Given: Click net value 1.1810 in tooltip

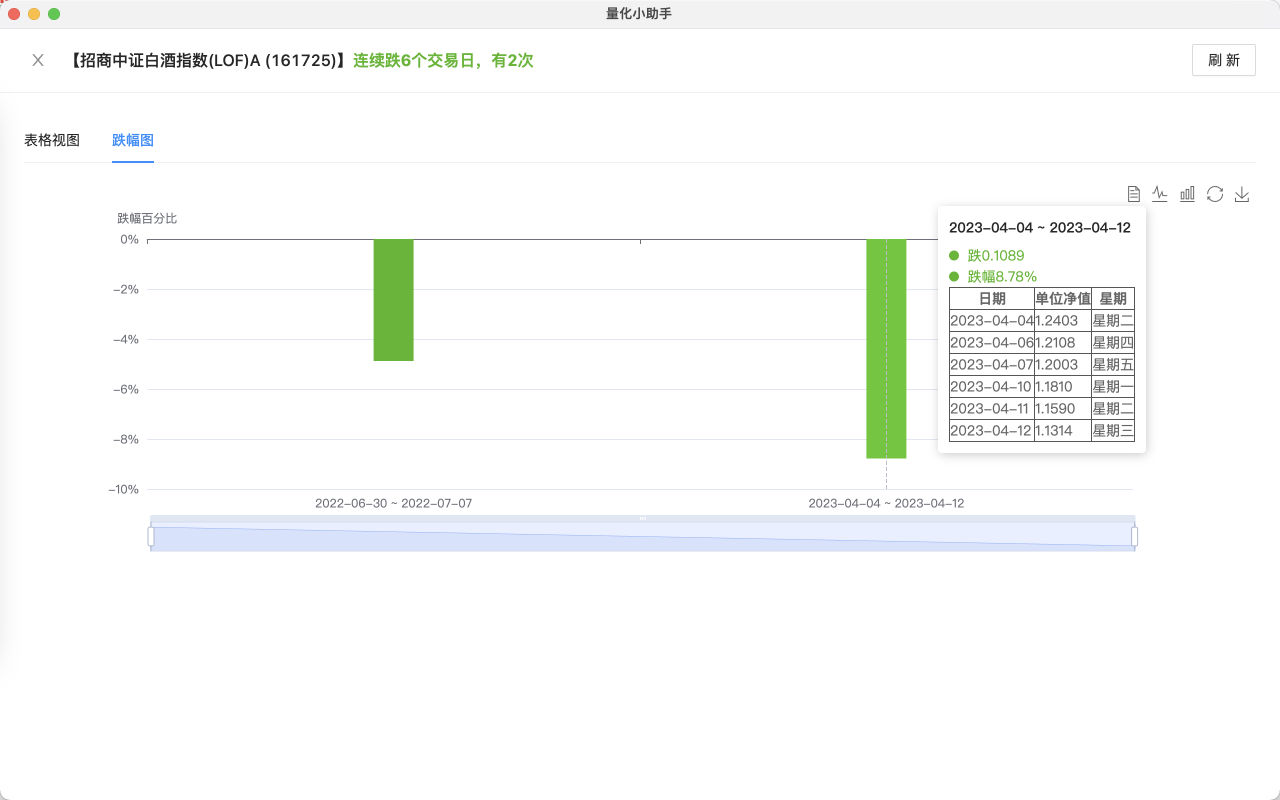Looking at the screenshot, I should (x=1063, y=387).
